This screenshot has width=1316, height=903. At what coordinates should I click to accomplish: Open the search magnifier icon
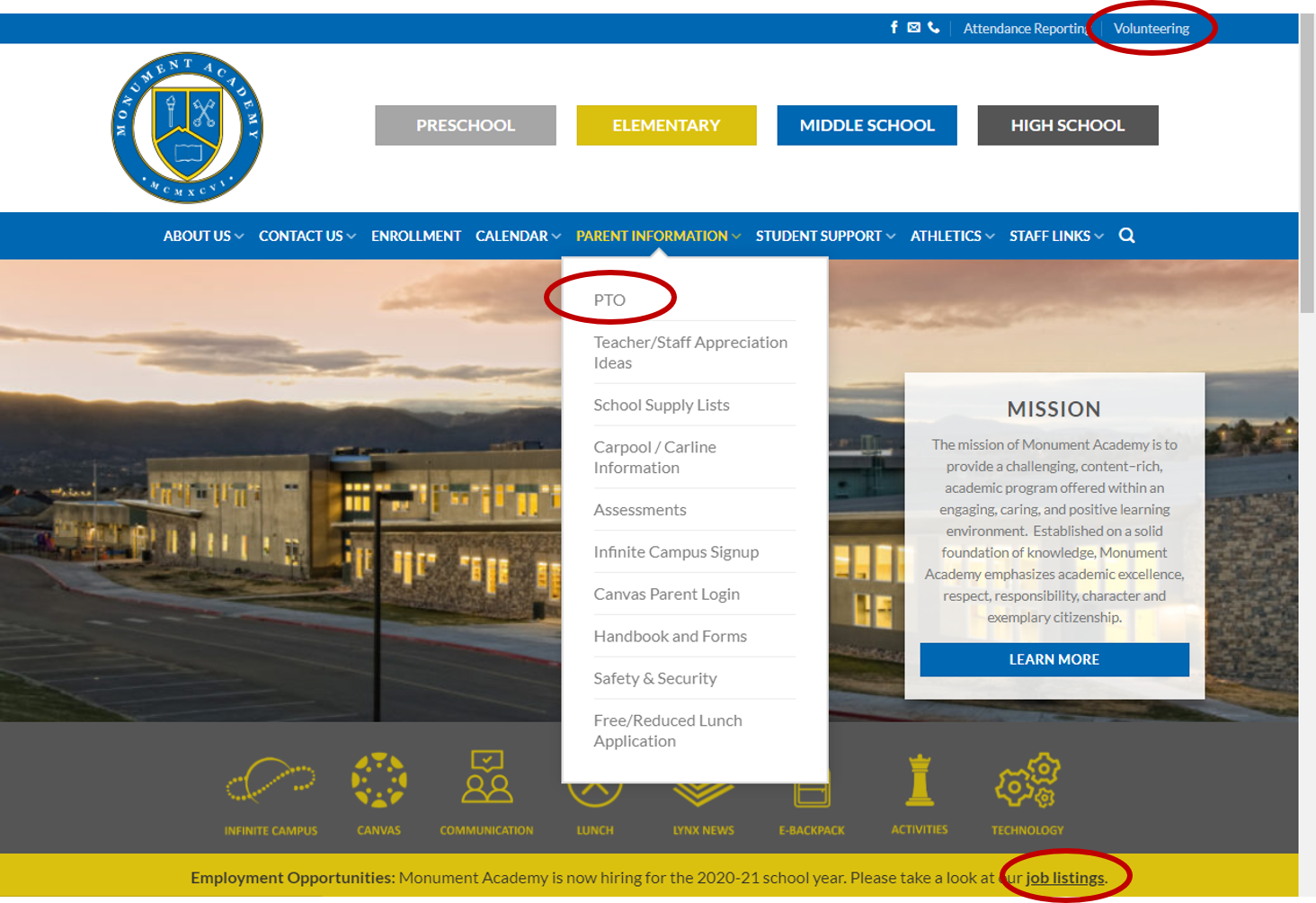pyautogui.click(x=1126, y=236)
